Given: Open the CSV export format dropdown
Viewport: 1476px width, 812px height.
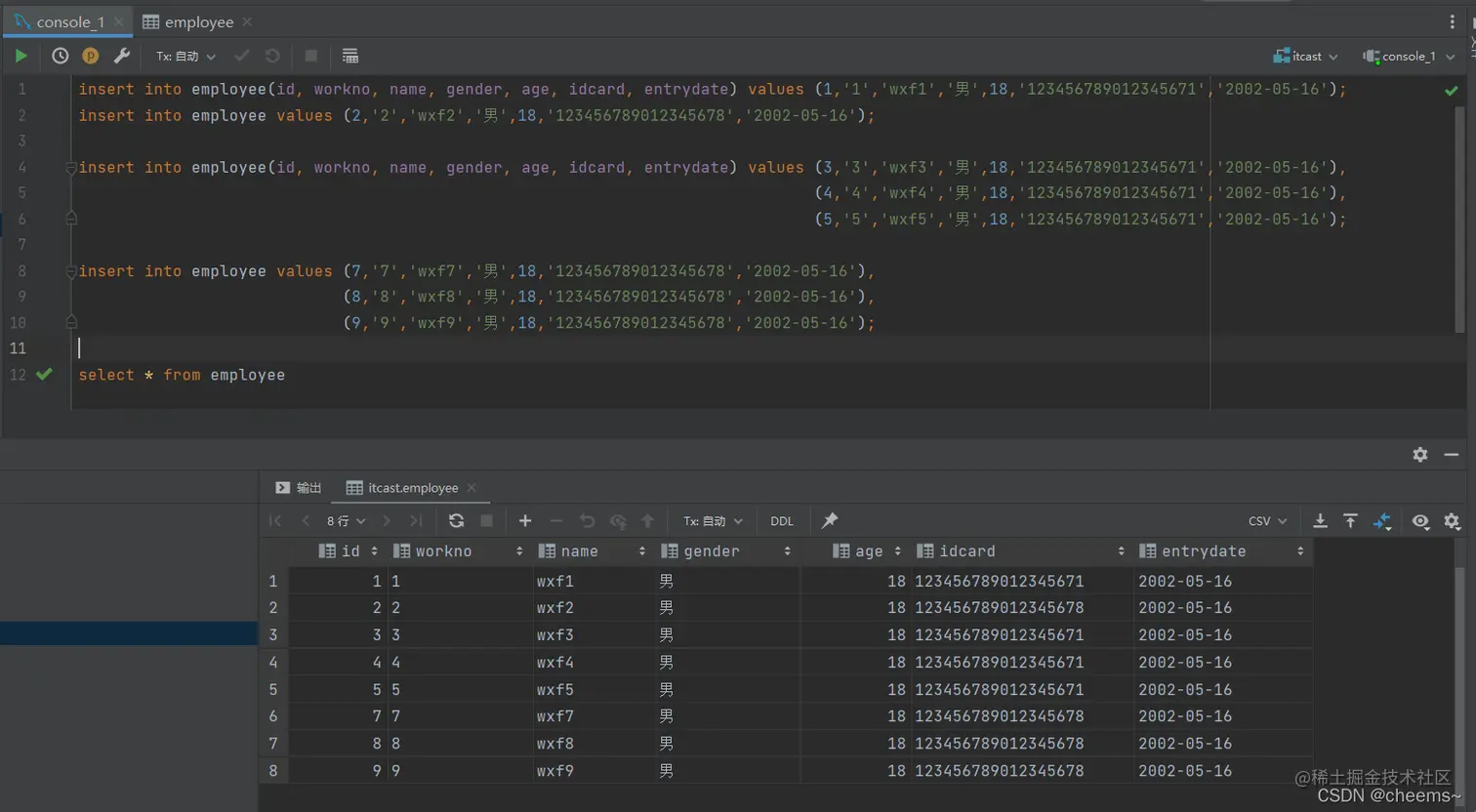Looking at the screenshot, I should [x=1267, y=521].
